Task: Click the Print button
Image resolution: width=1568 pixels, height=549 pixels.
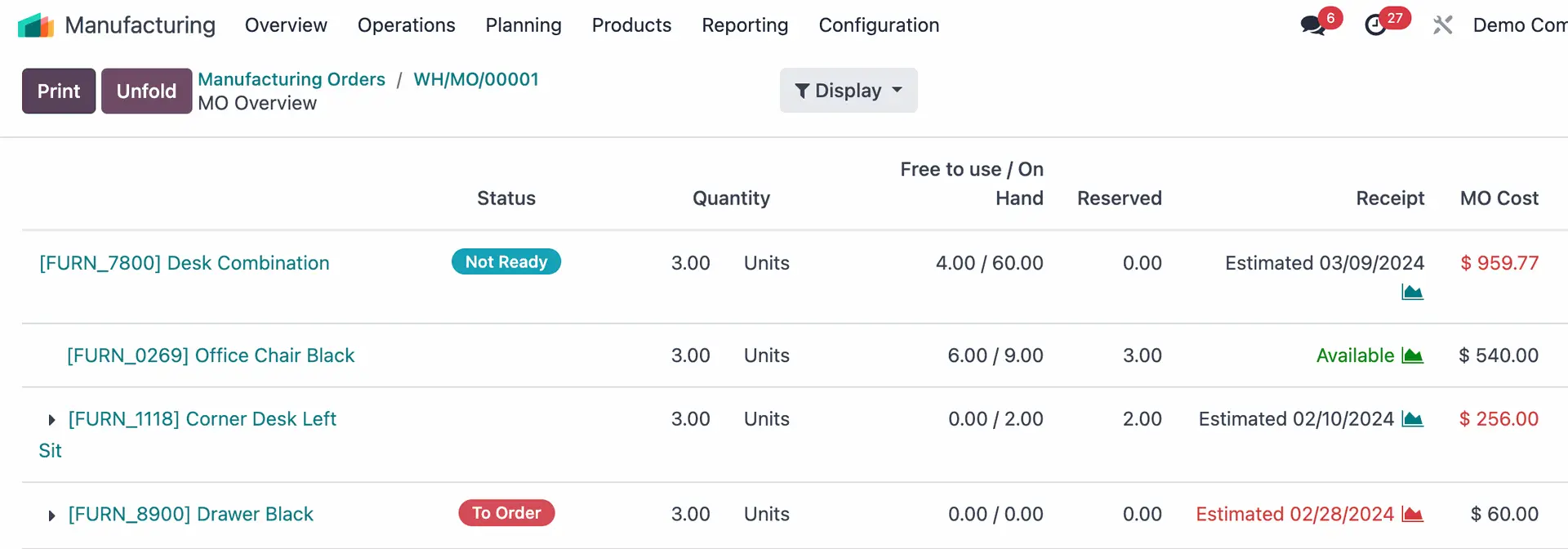Action: point(59,91)
